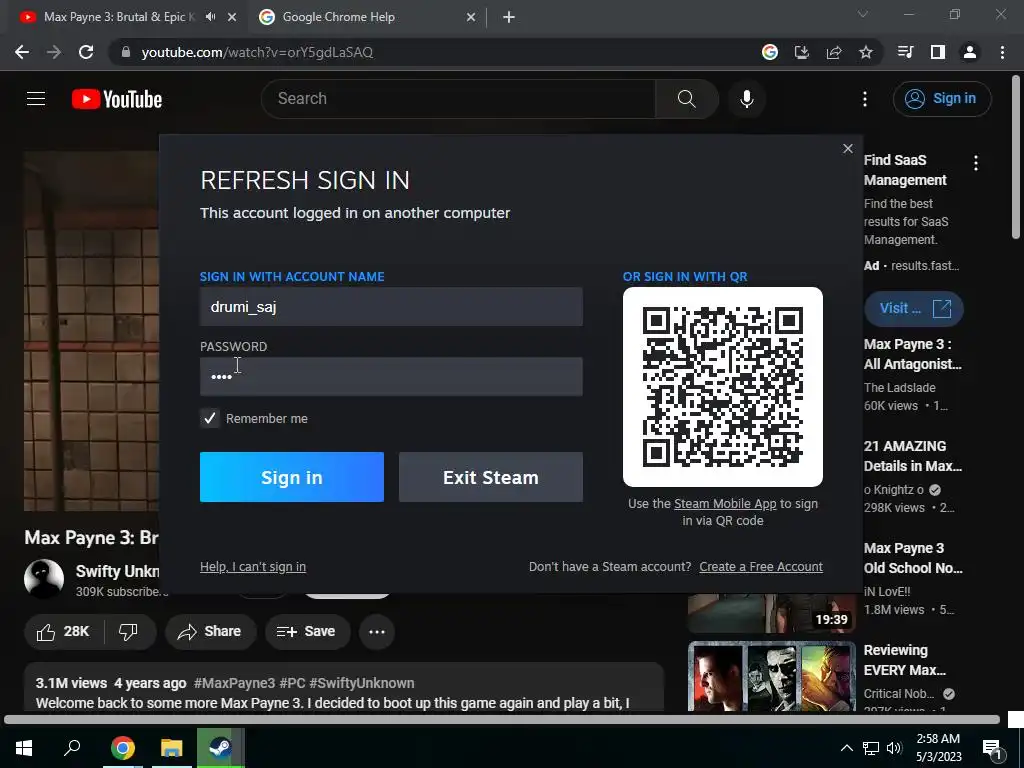This screenshot has width=1024, height=768.
Task: Open the 2:58 AM taskbar clock
Action: 938,748
